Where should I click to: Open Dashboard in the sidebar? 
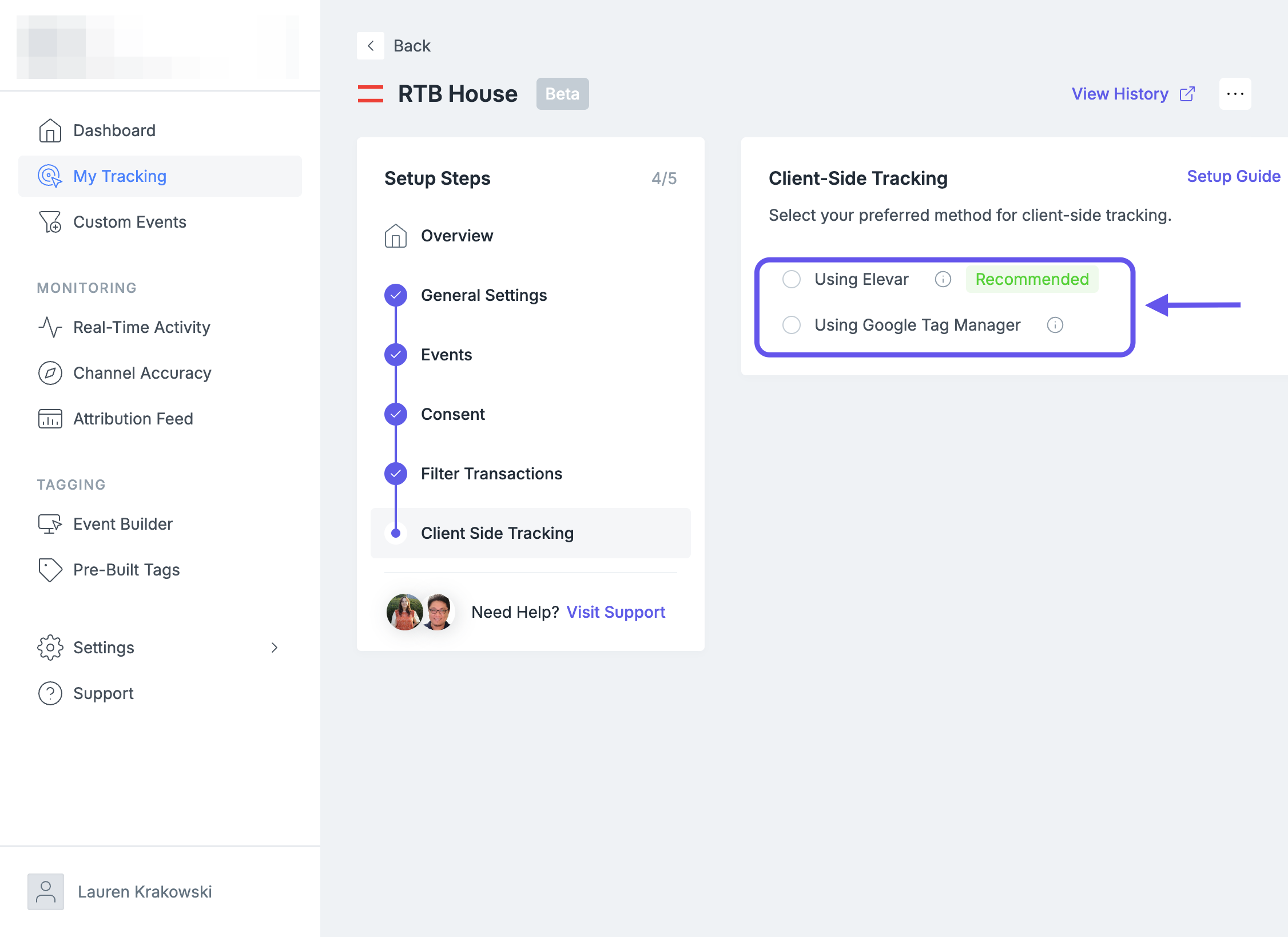click(160, 130)
